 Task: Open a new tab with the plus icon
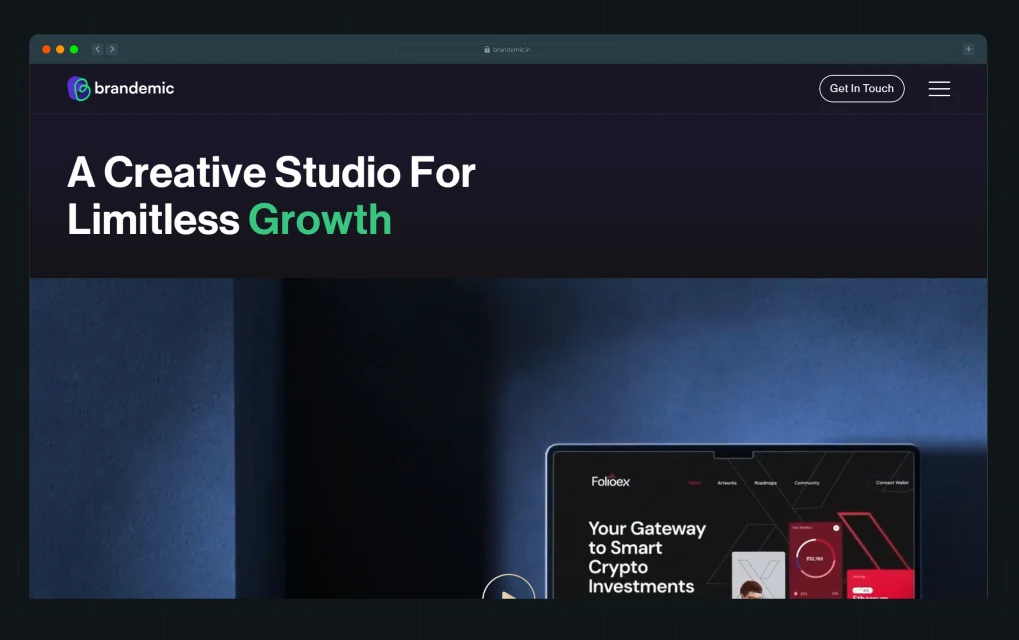[968, 49]
